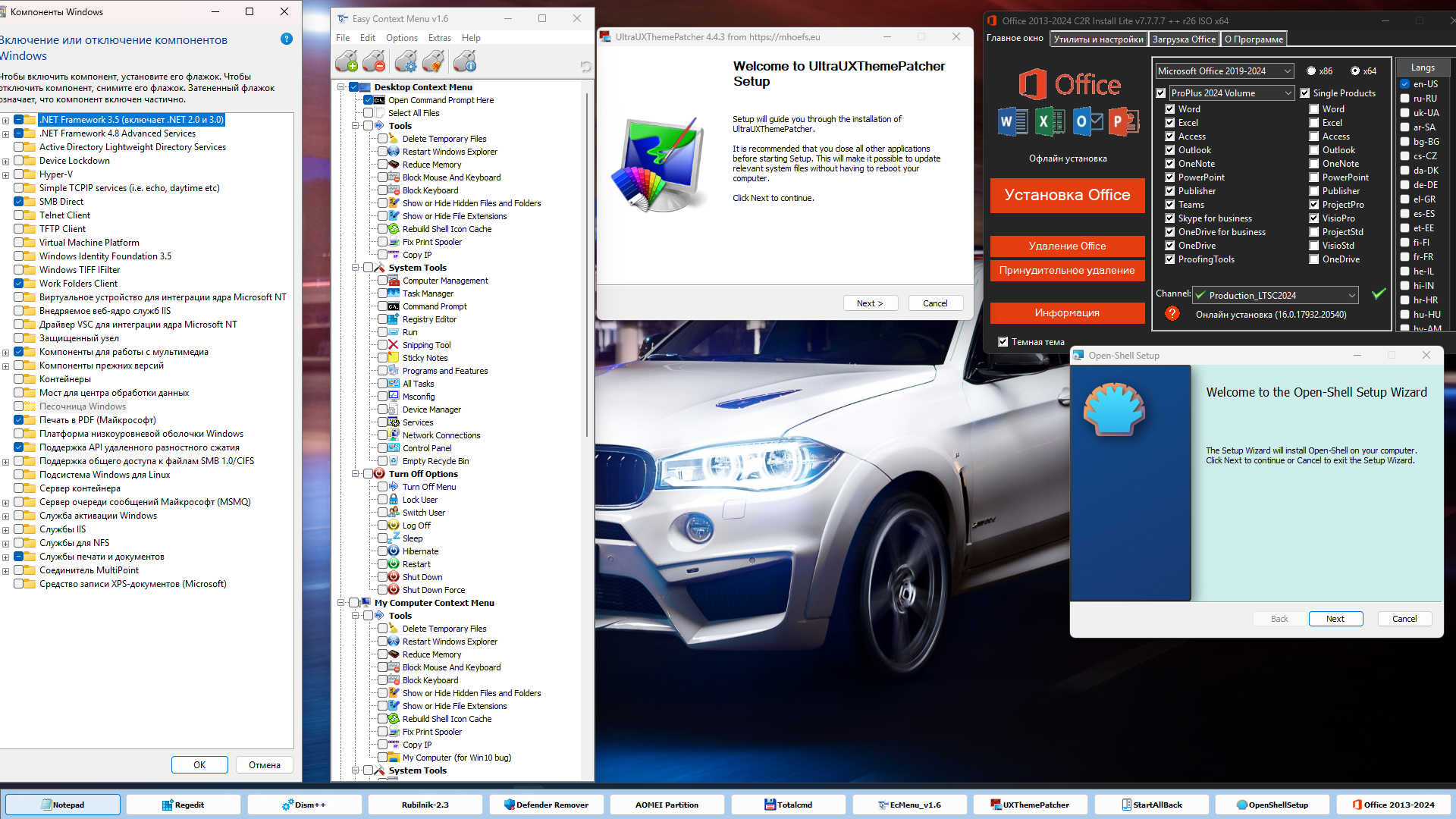Expand the Службы IIS component node
1456x819 pixels.
(x=6, y=529)
